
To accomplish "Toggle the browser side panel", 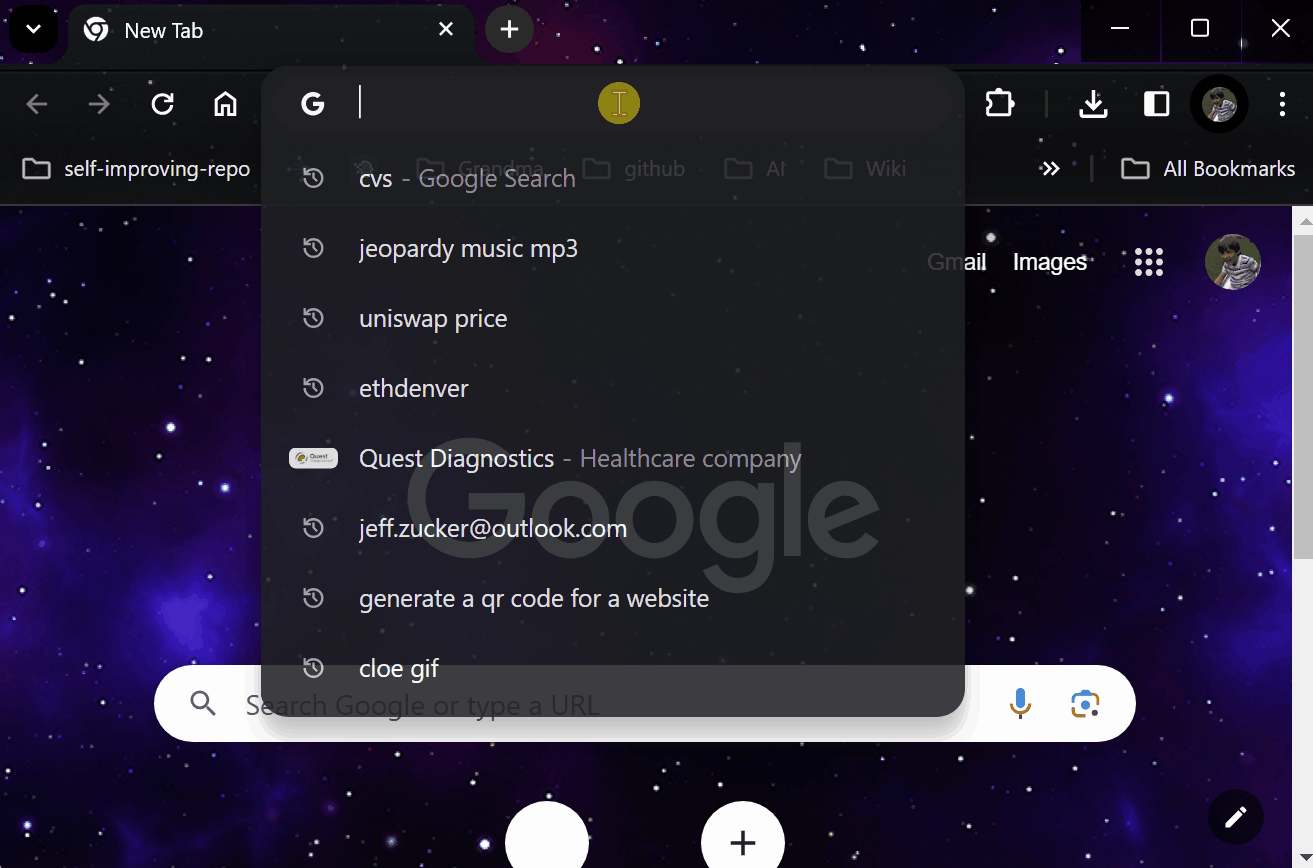I will (x=1156, y=104).
